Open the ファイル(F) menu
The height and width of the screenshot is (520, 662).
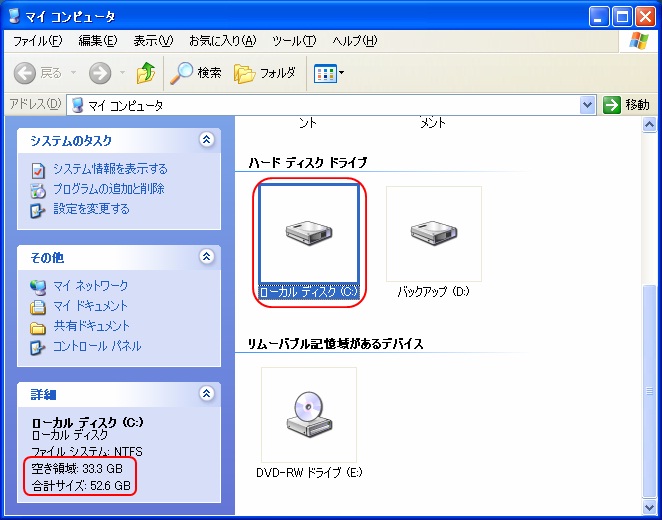(37, 41)
